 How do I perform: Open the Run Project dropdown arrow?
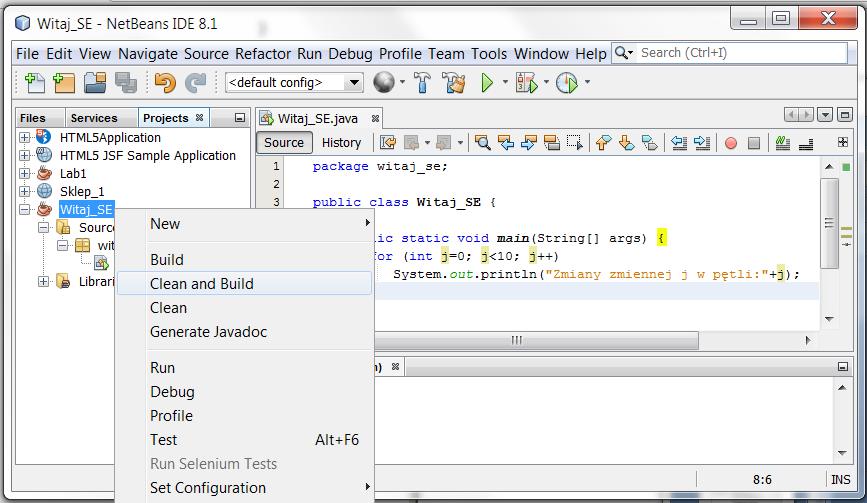pos(505,82)
